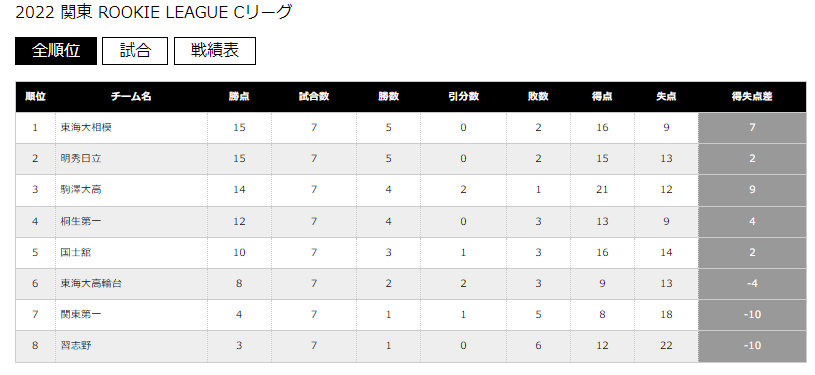Image resolution: width=815 pixels, height=375 pixels.
Task: Click the 失点 column header
Action: pos(666,97)
